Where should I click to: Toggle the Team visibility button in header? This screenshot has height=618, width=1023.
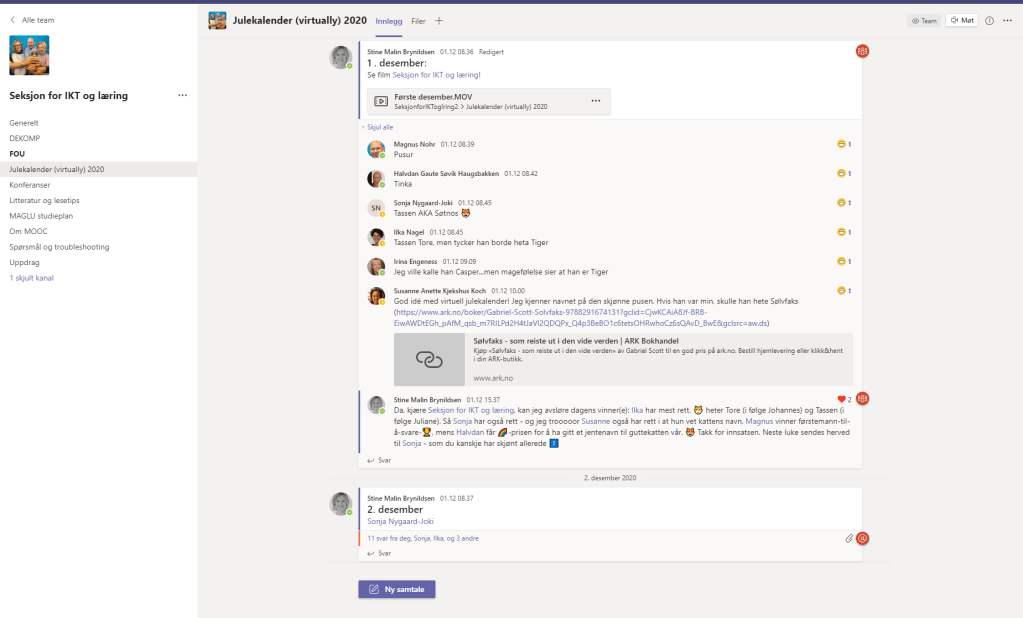point(923,20)
